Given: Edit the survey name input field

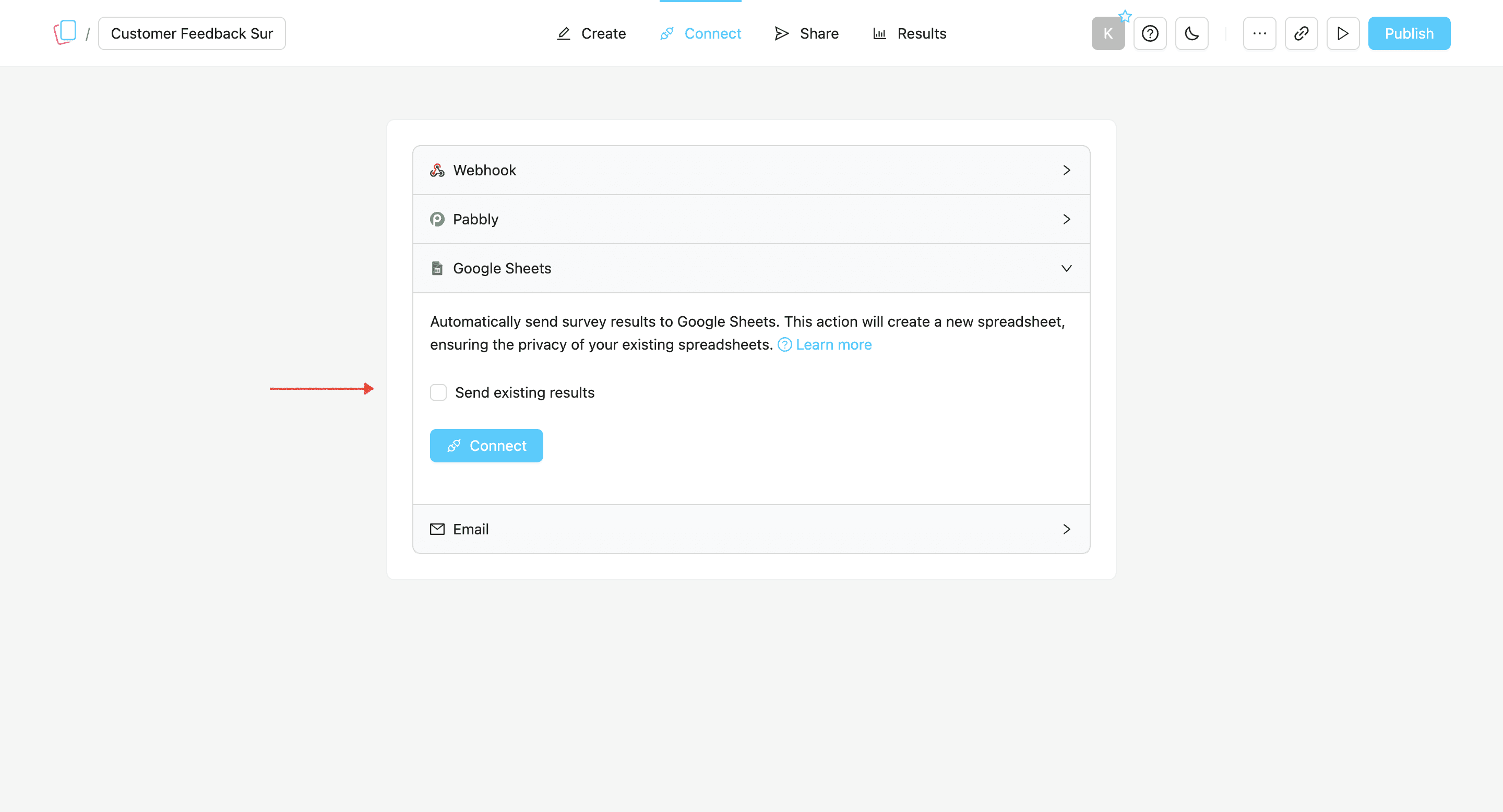Looking at the screenshot, I should [x=192, y=33].
